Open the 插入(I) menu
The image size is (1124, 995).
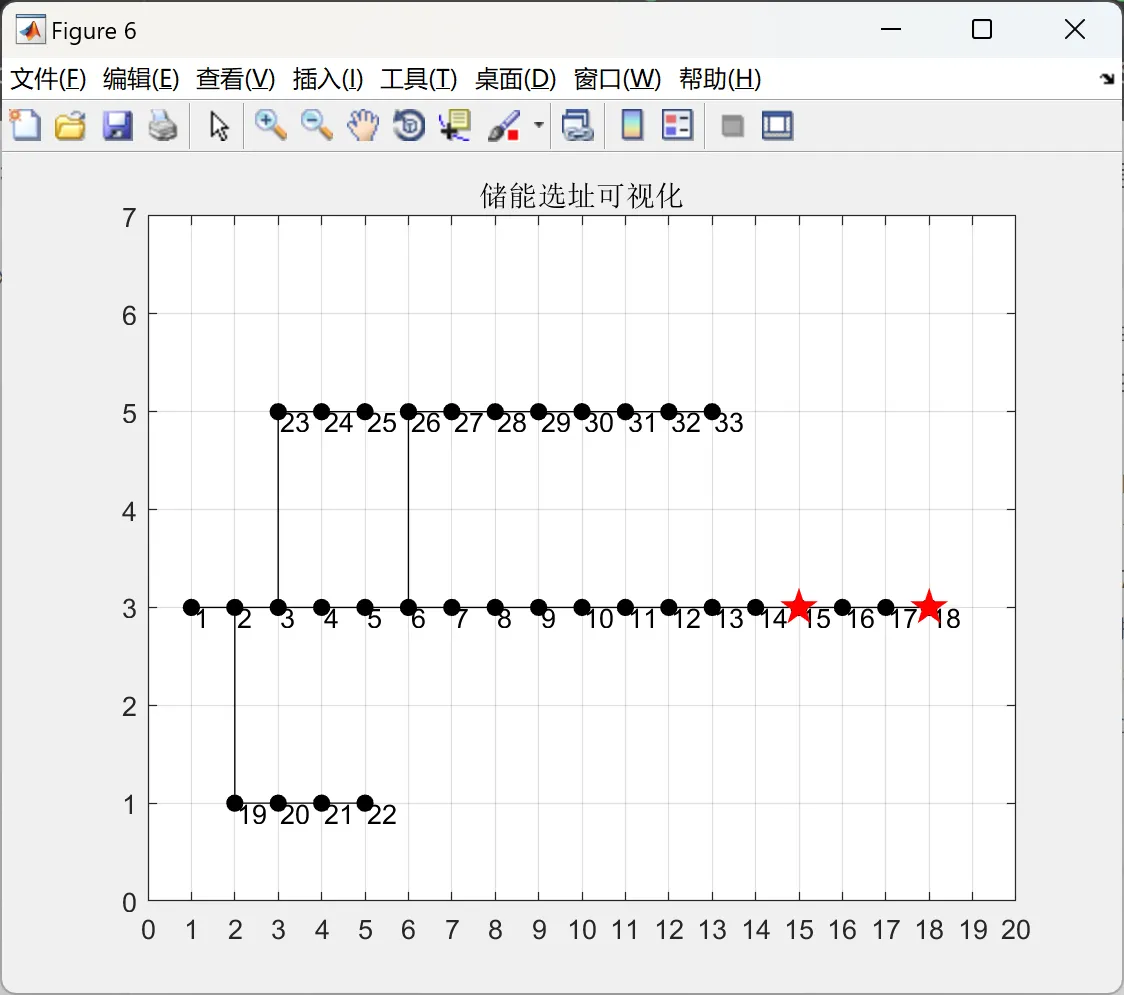328,79
